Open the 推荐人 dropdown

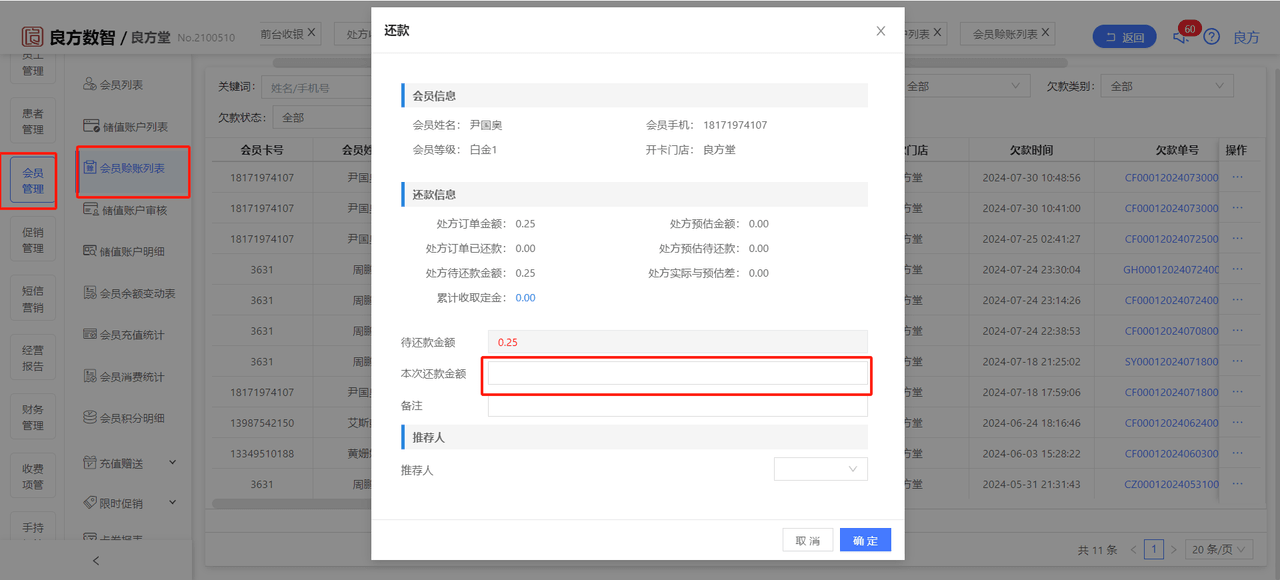point(820,469)
